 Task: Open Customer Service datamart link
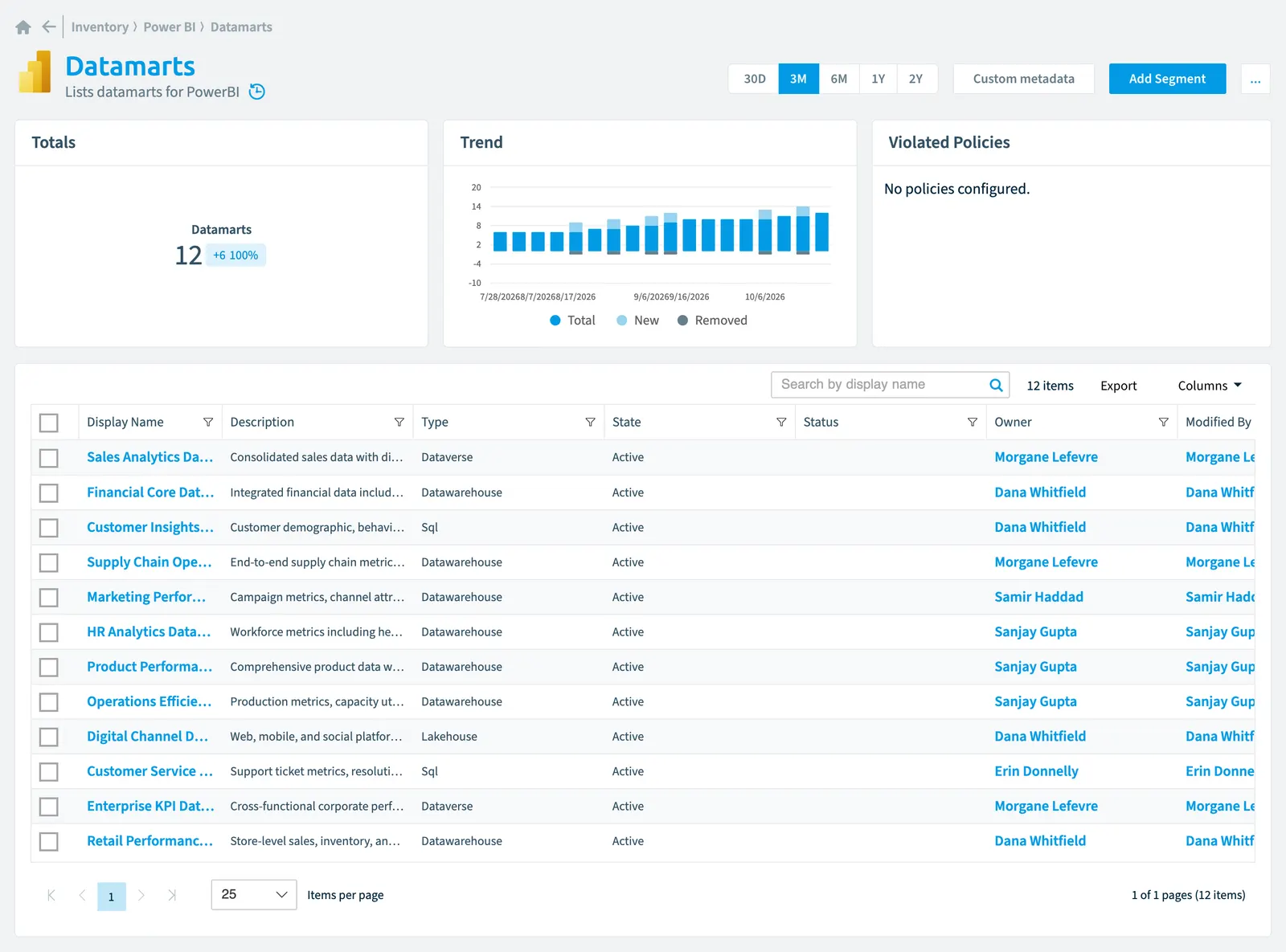click(x=149, y=771)
